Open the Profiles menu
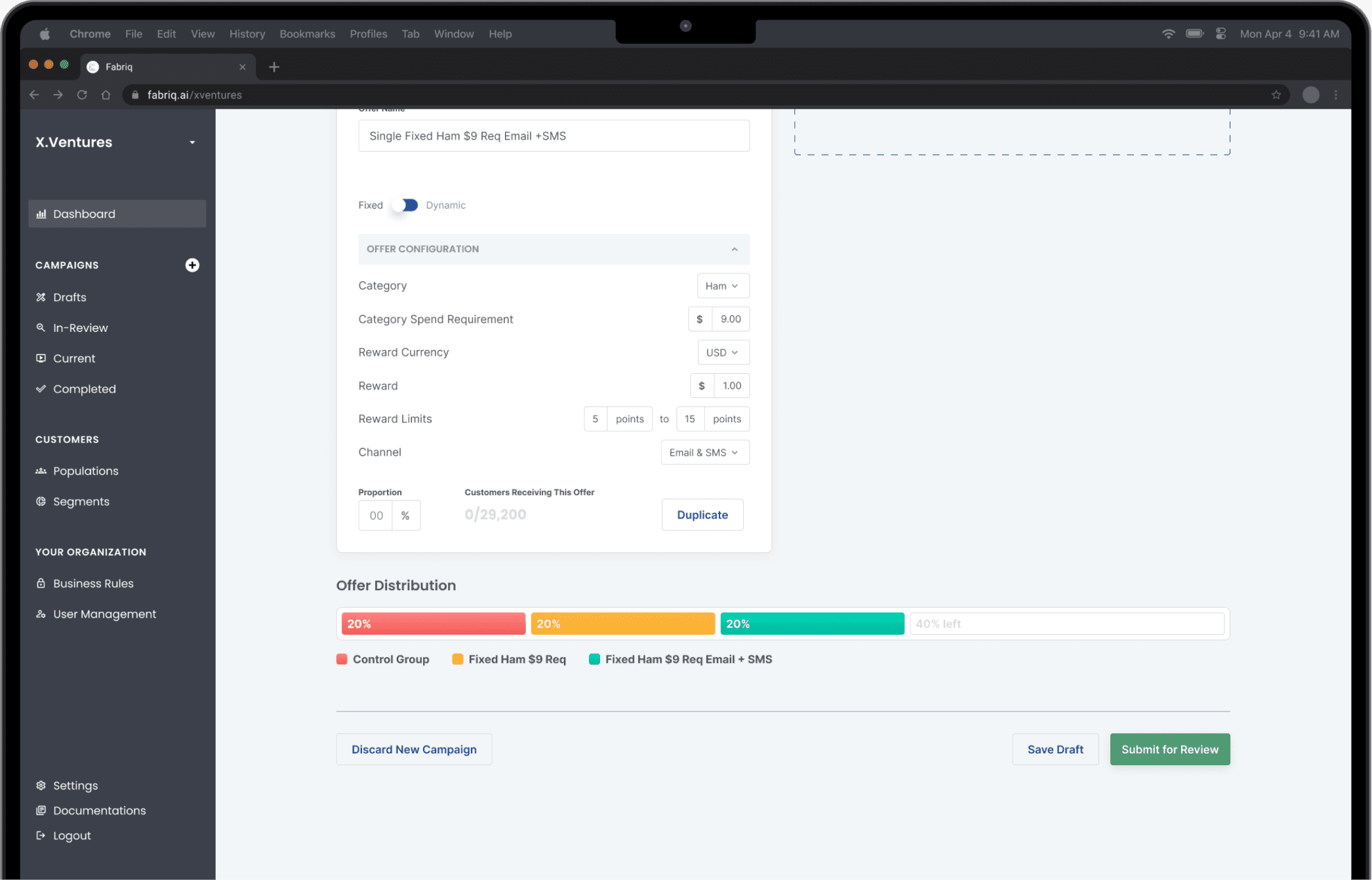This screenshot has height=880, width=1372. (x=369, y=34)
